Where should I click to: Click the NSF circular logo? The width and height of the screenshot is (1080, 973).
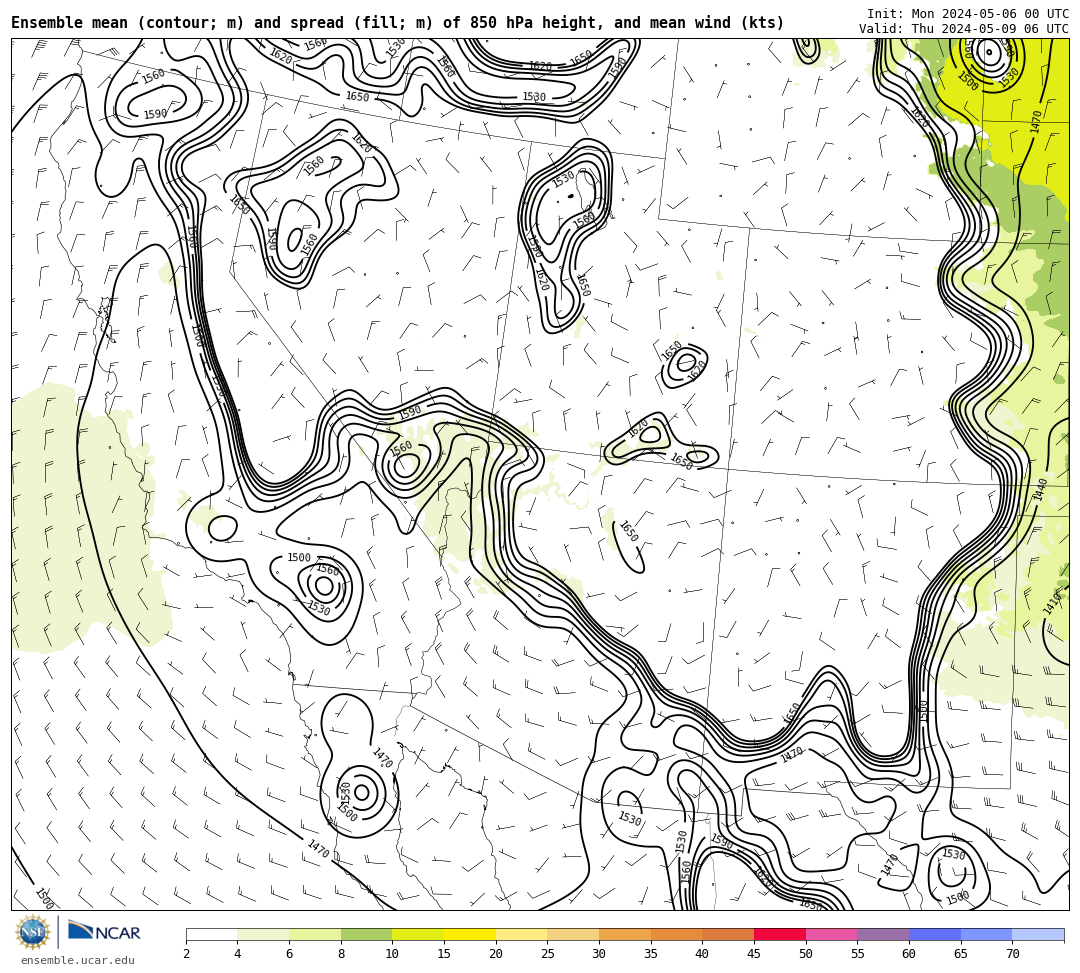tap(33, 932)
